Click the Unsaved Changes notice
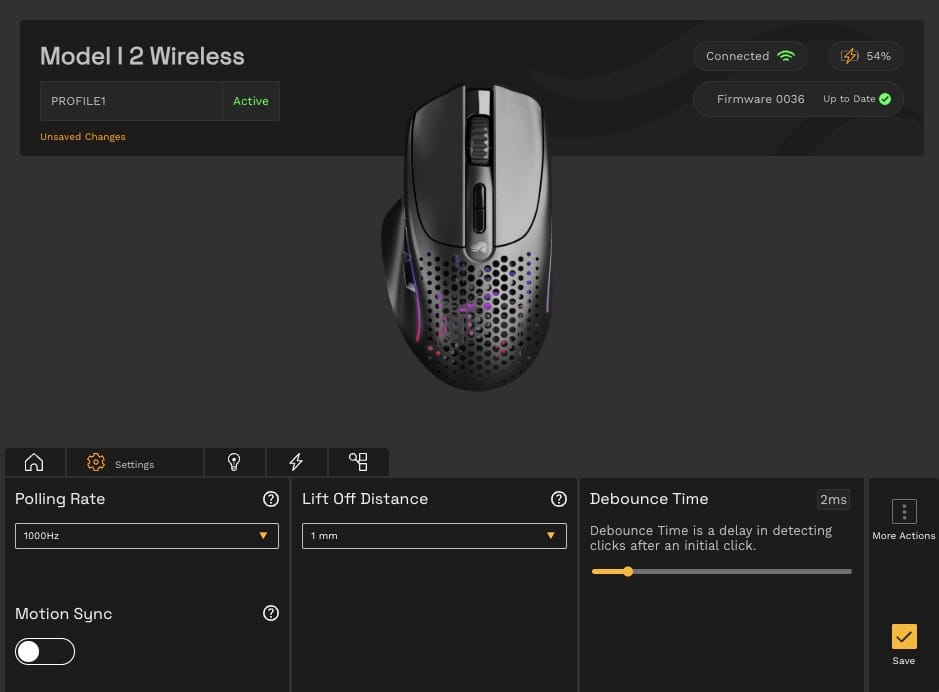Image resolution: width=939 pixels, height=692 pixels. pos(83,137)
